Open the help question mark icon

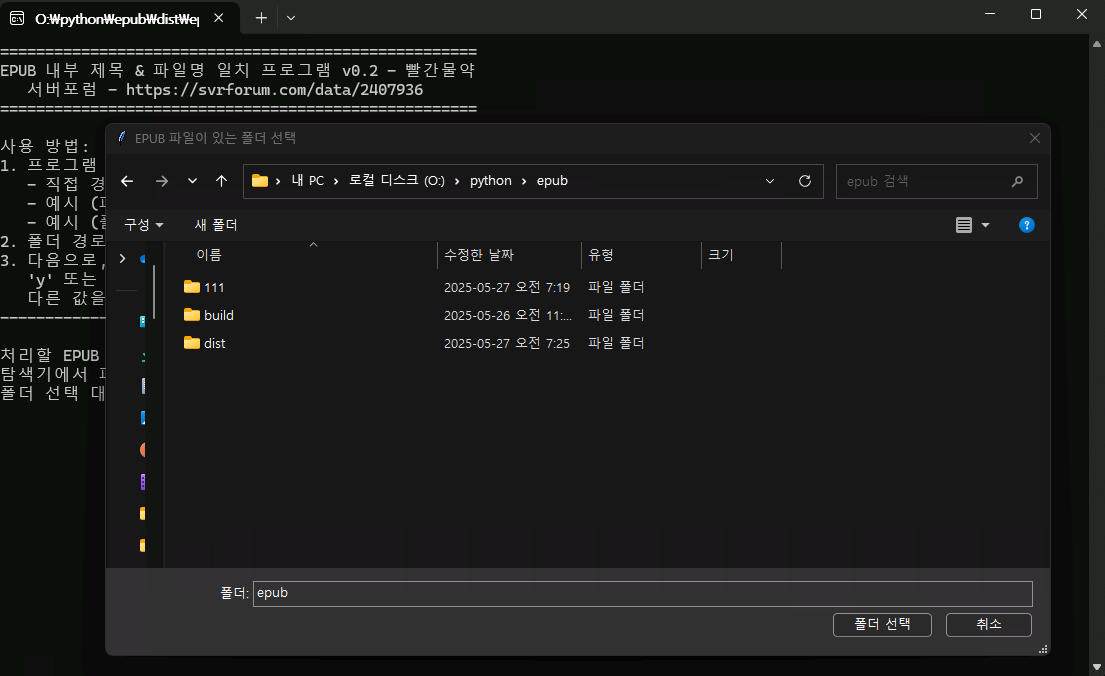pyautogui.click(x=1026, y=225)
